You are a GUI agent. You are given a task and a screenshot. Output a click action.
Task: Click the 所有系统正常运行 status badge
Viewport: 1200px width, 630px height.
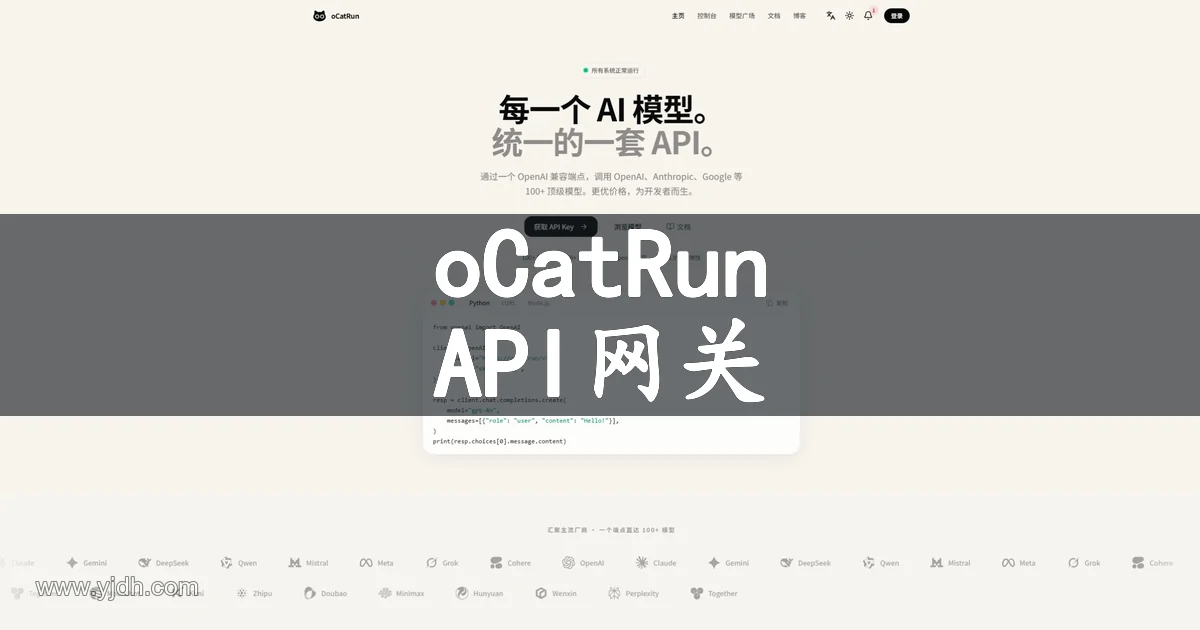pyautogui.click(x=611, y=71)
